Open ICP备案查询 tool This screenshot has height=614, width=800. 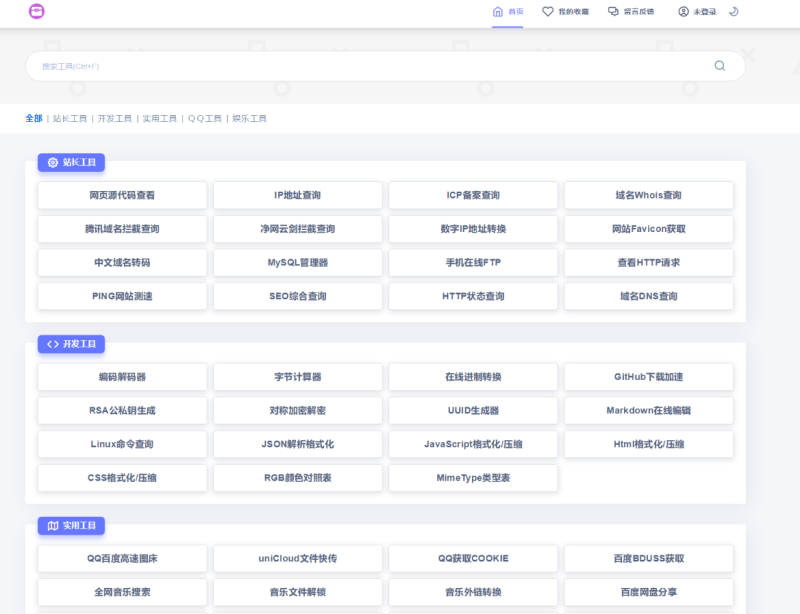point(473,195)
